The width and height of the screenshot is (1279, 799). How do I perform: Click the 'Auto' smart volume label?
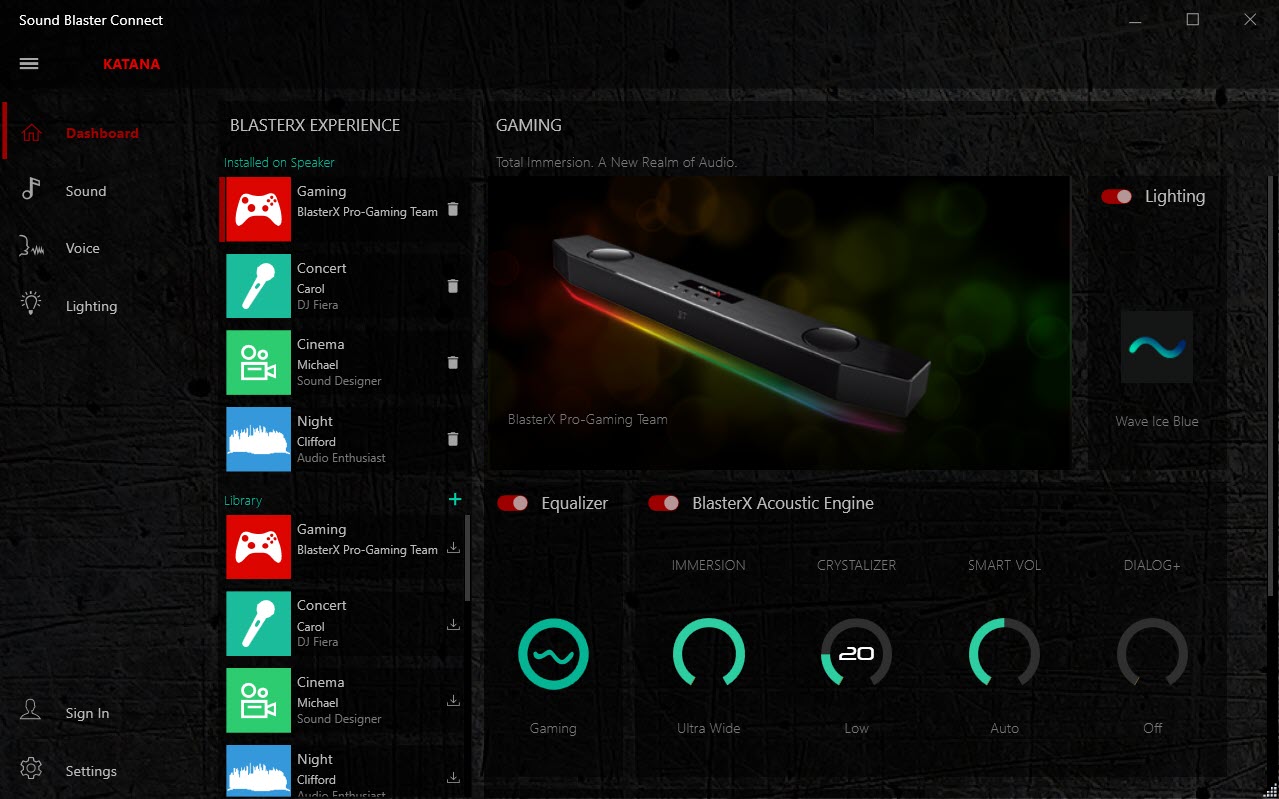(1004, 728)
